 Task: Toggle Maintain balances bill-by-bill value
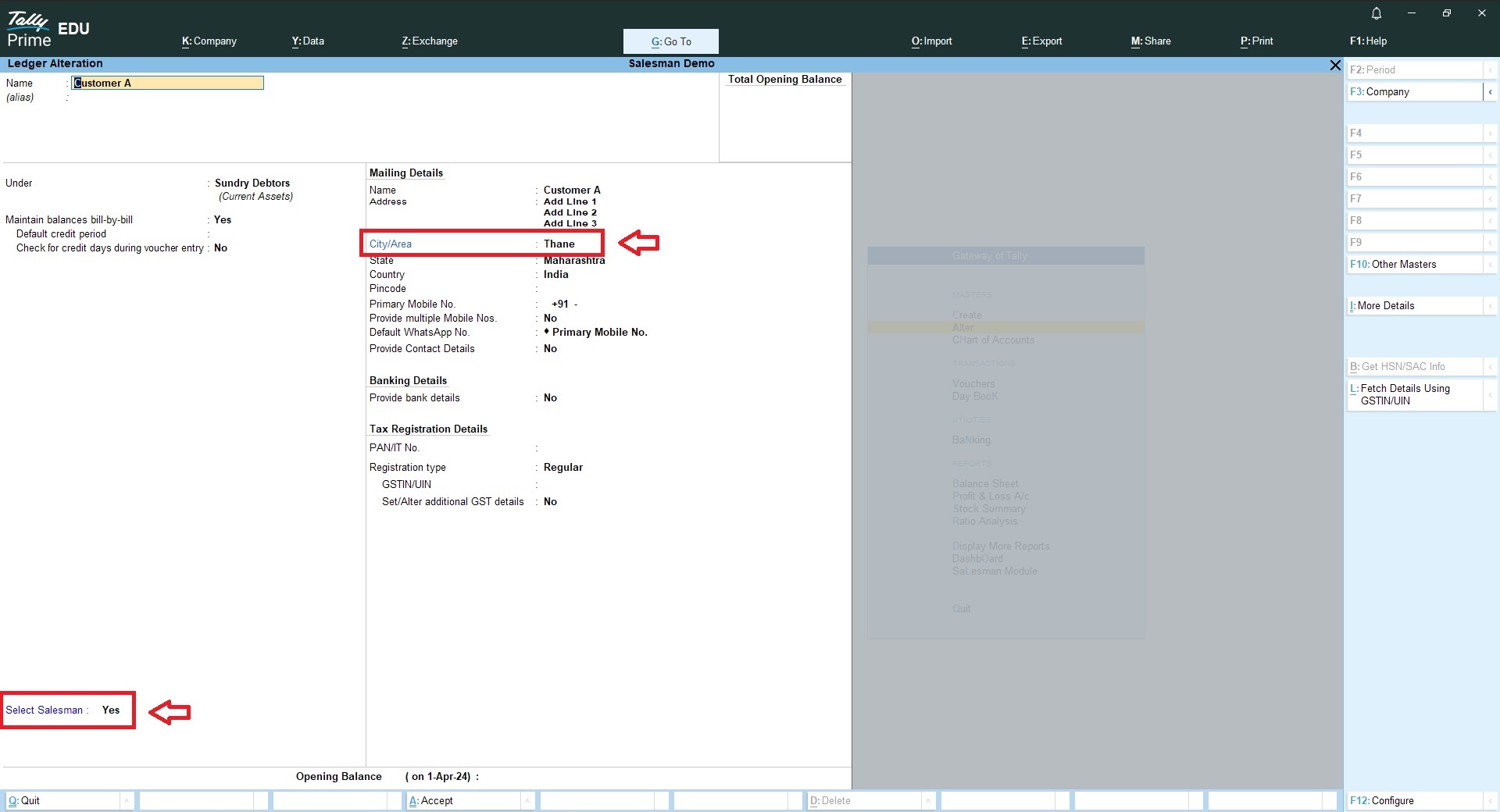coord(223,220)
